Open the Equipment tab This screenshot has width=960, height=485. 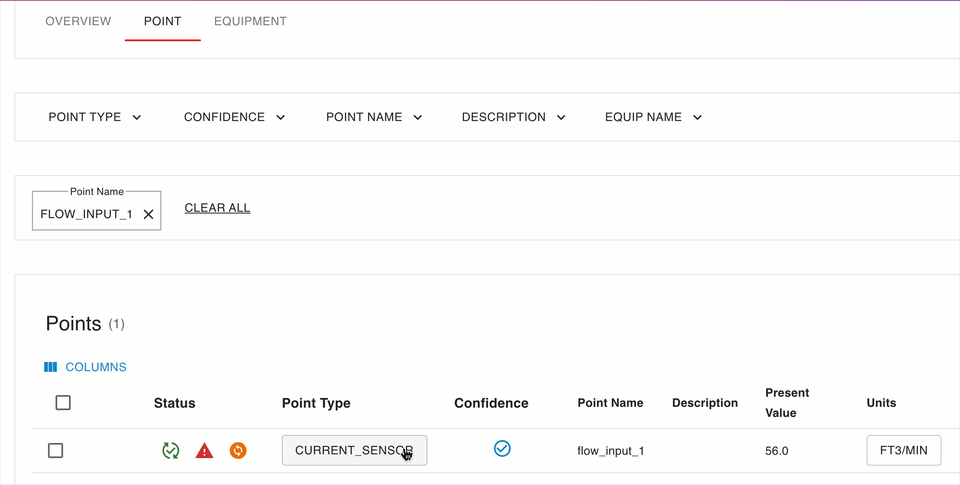(x=250, y=21)
